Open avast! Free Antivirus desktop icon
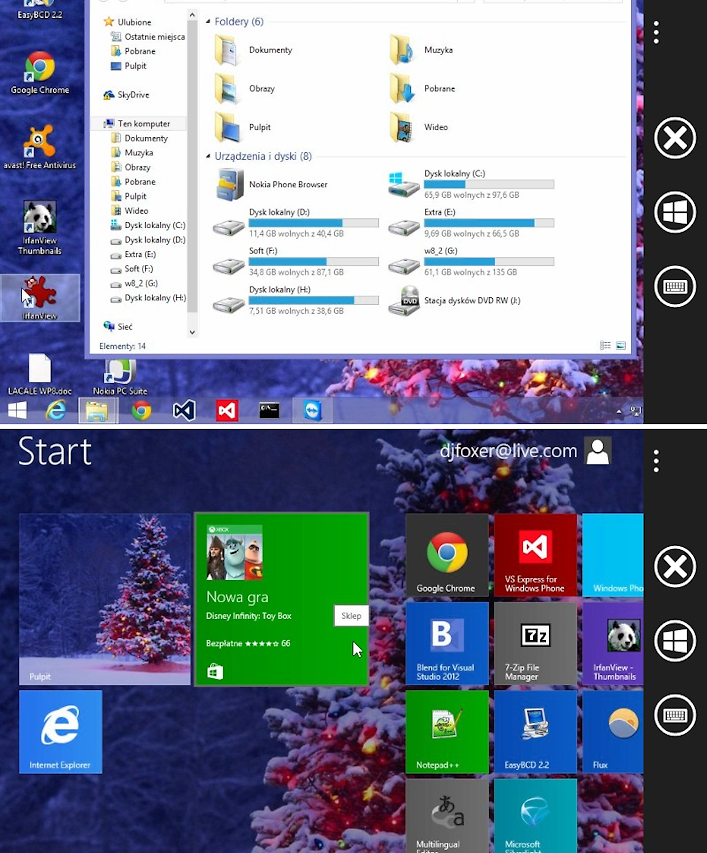 click(x=40, y=147)
